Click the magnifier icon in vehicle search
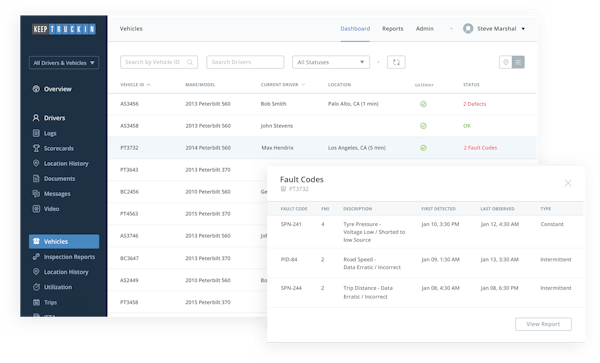 [190, 62]
